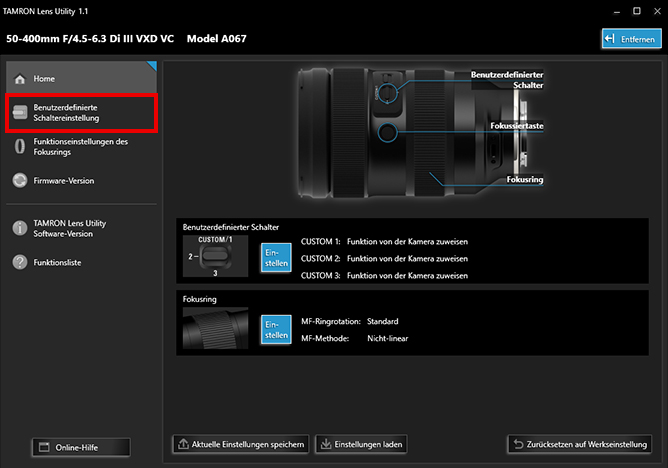Click the CUSTOM switch thumbnail image
The height and width of the screenshot is (468, 668).
pyautogui.click(x=215, y=256)
